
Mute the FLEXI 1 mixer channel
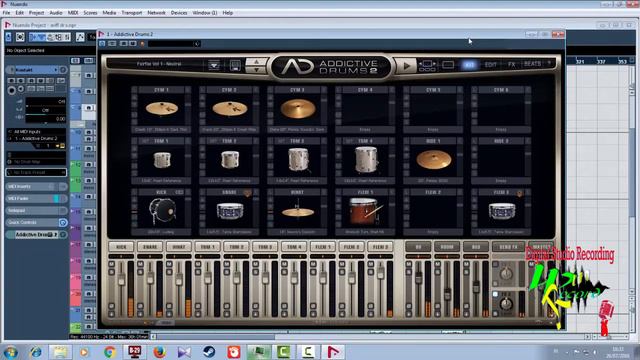[313, 264]
